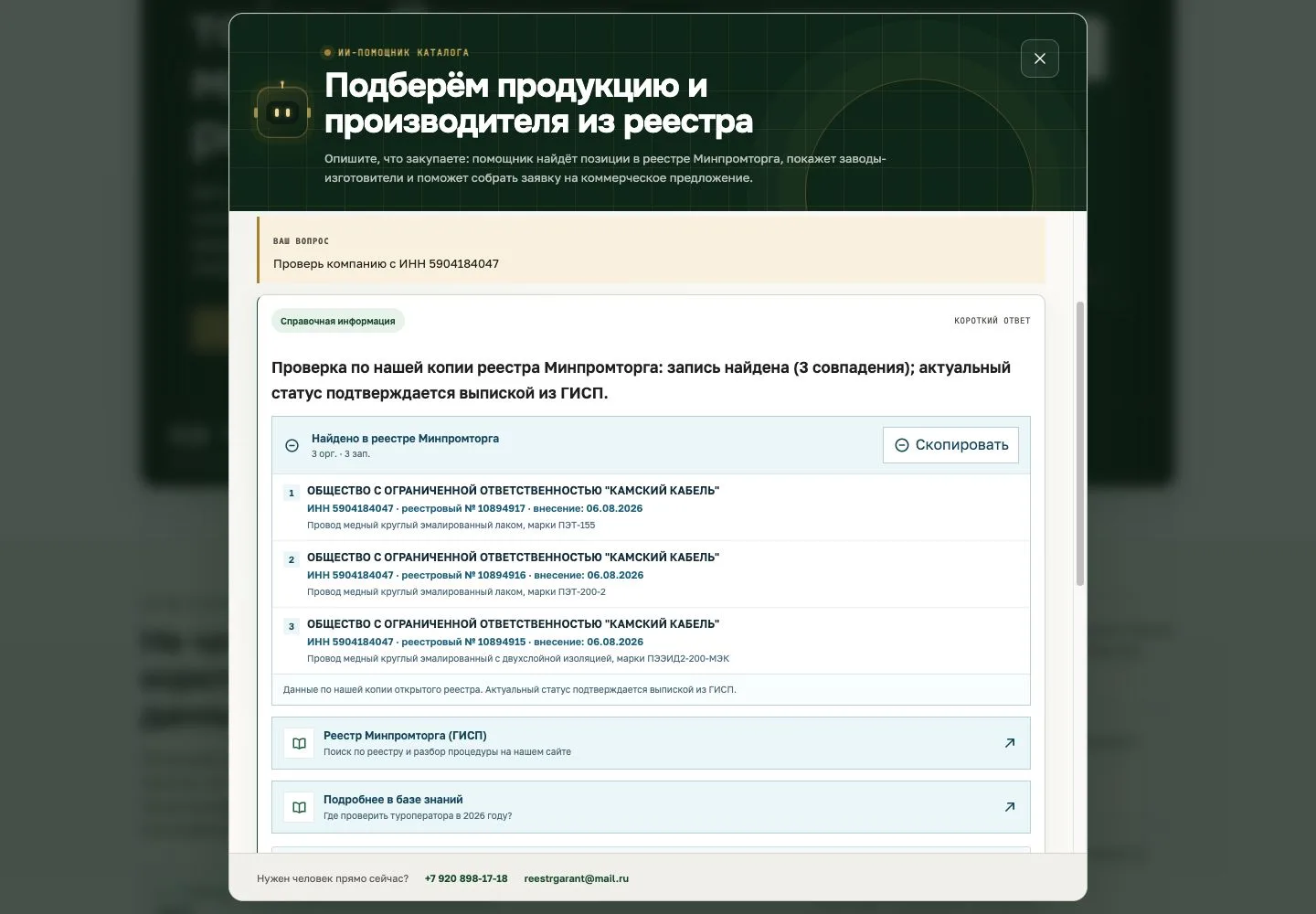
Task: Click registry record № 10894916 line
Action: click(475, 575)
